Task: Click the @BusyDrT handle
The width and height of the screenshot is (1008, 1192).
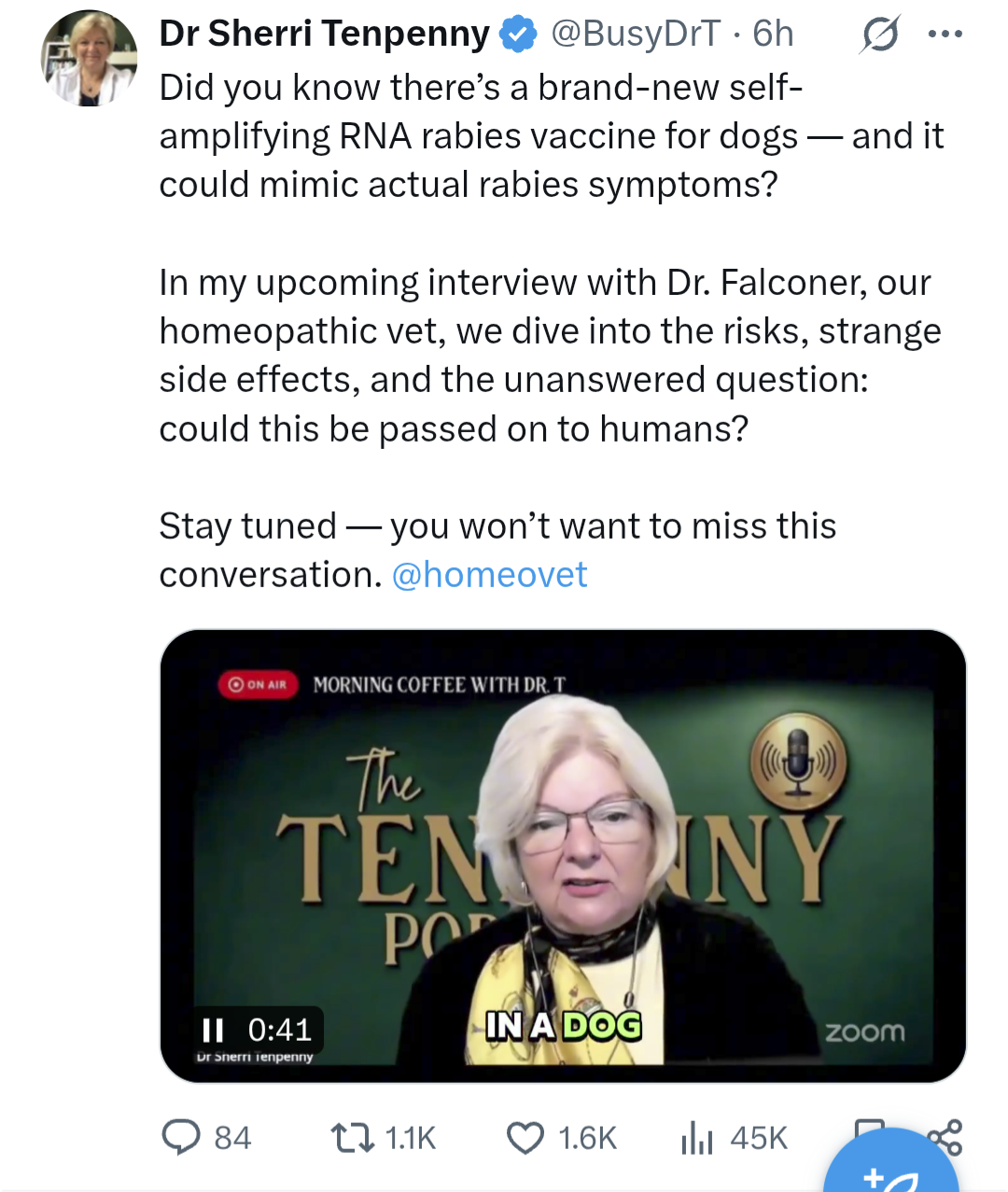Action: tap(636, 35)
